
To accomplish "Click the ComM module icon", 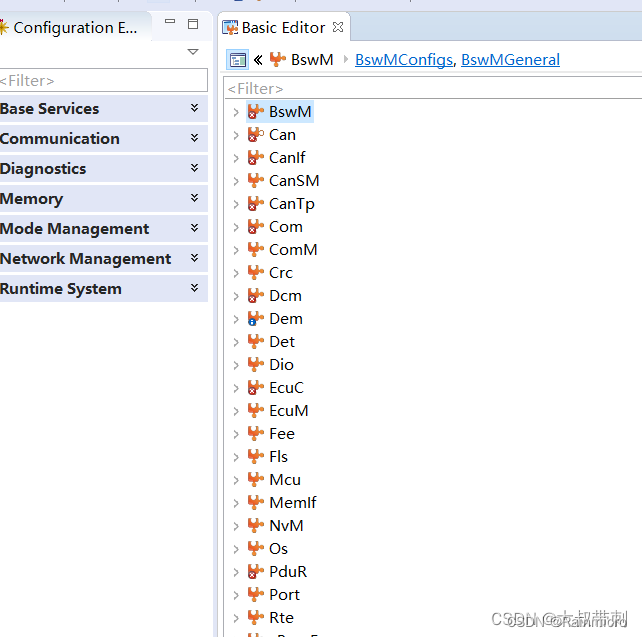I will pyautogui.click(x=256, y=249).
